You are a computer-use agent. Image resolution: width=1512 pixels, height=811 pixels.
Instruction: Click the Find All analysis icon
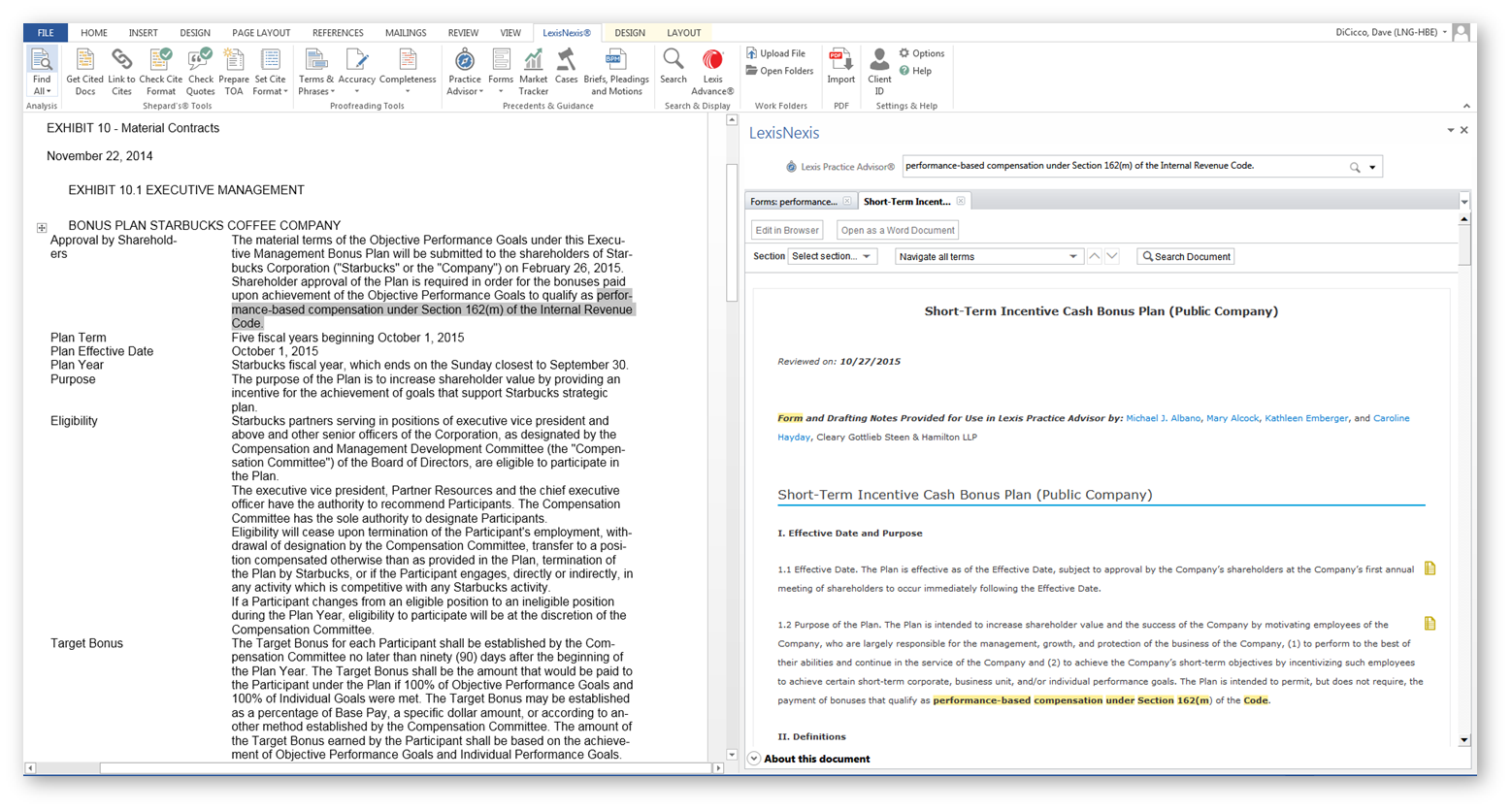(42, 71)
